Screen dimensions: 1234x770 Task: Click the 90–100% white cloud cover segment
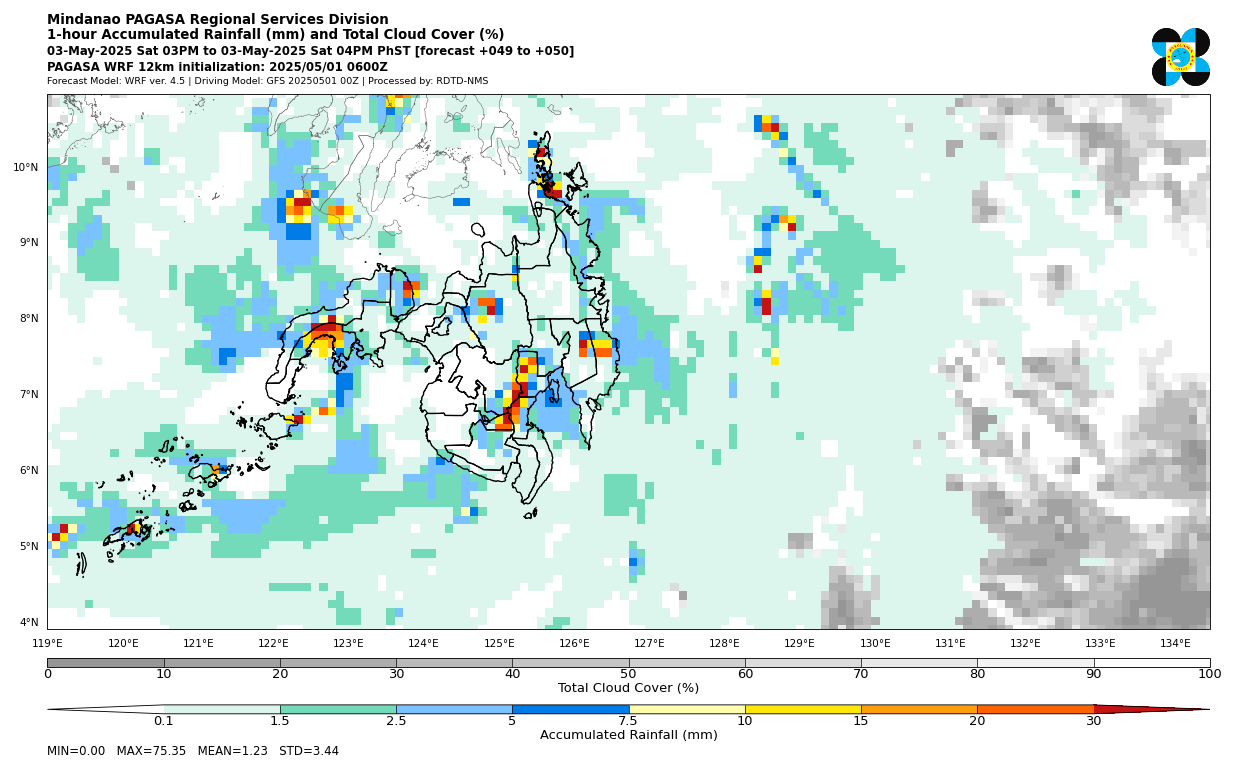point(1152,662)
